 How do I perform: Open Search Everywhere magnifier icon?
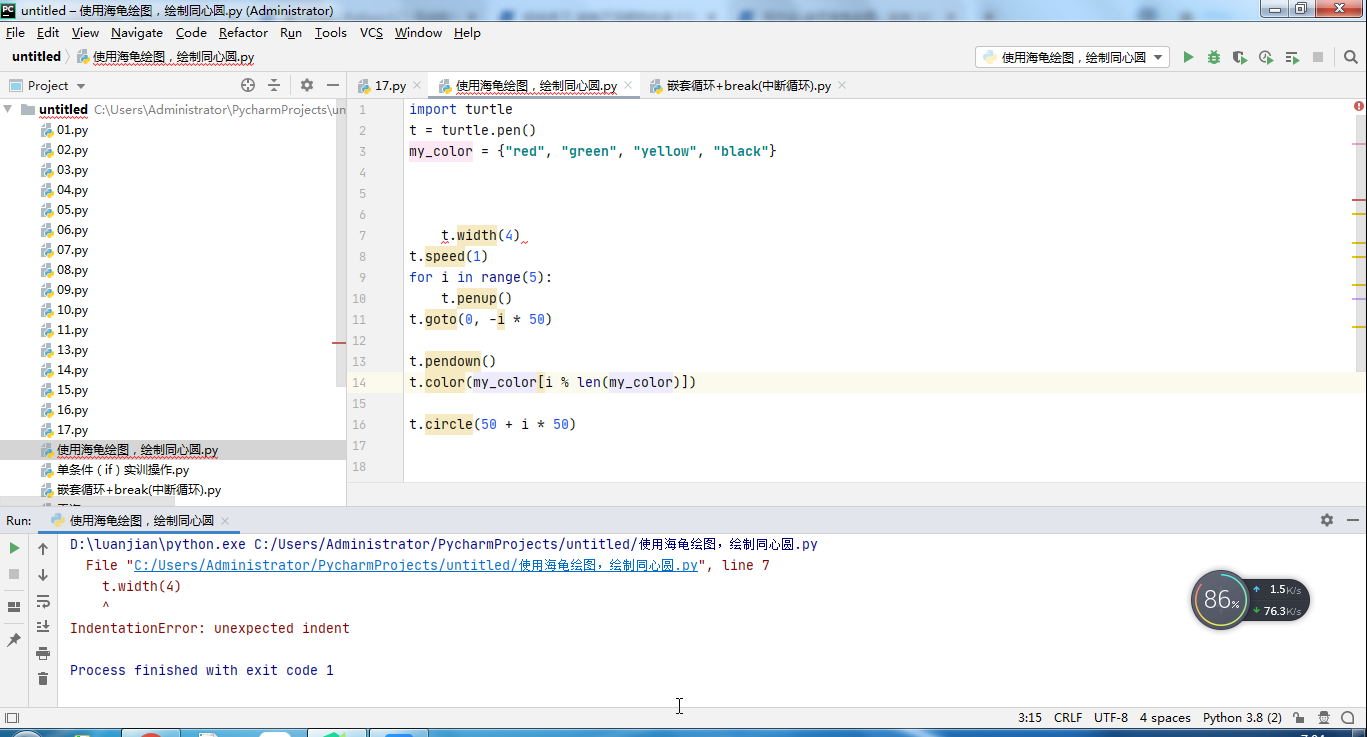[1349, 58]
